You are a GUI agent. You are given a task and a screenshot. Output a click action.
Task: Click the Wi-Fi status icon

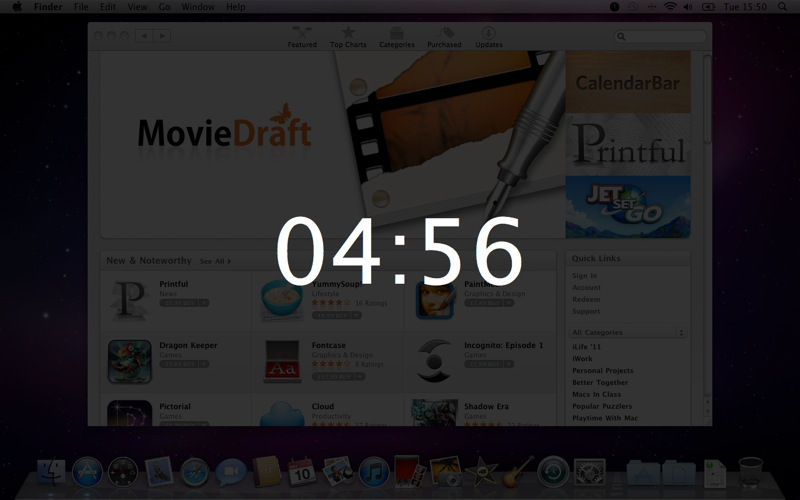click(x=670, y=7)
